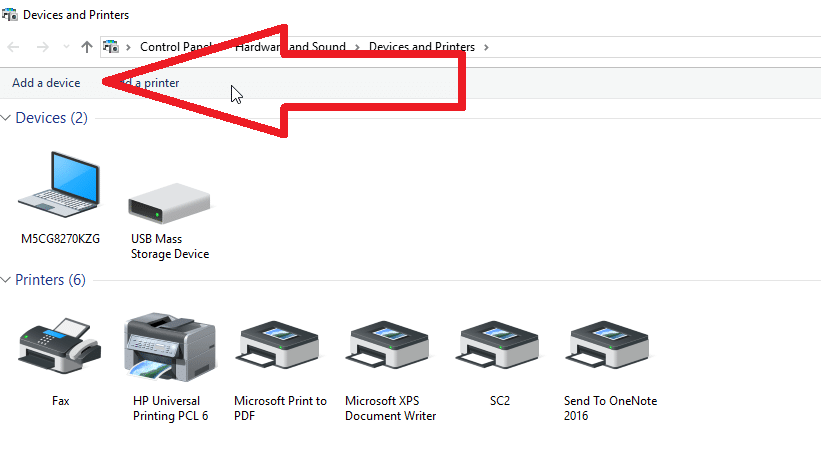Click the Microsoft Print to PDF label
The height and width of the screenshot is (466, 821).
(280, 408)
